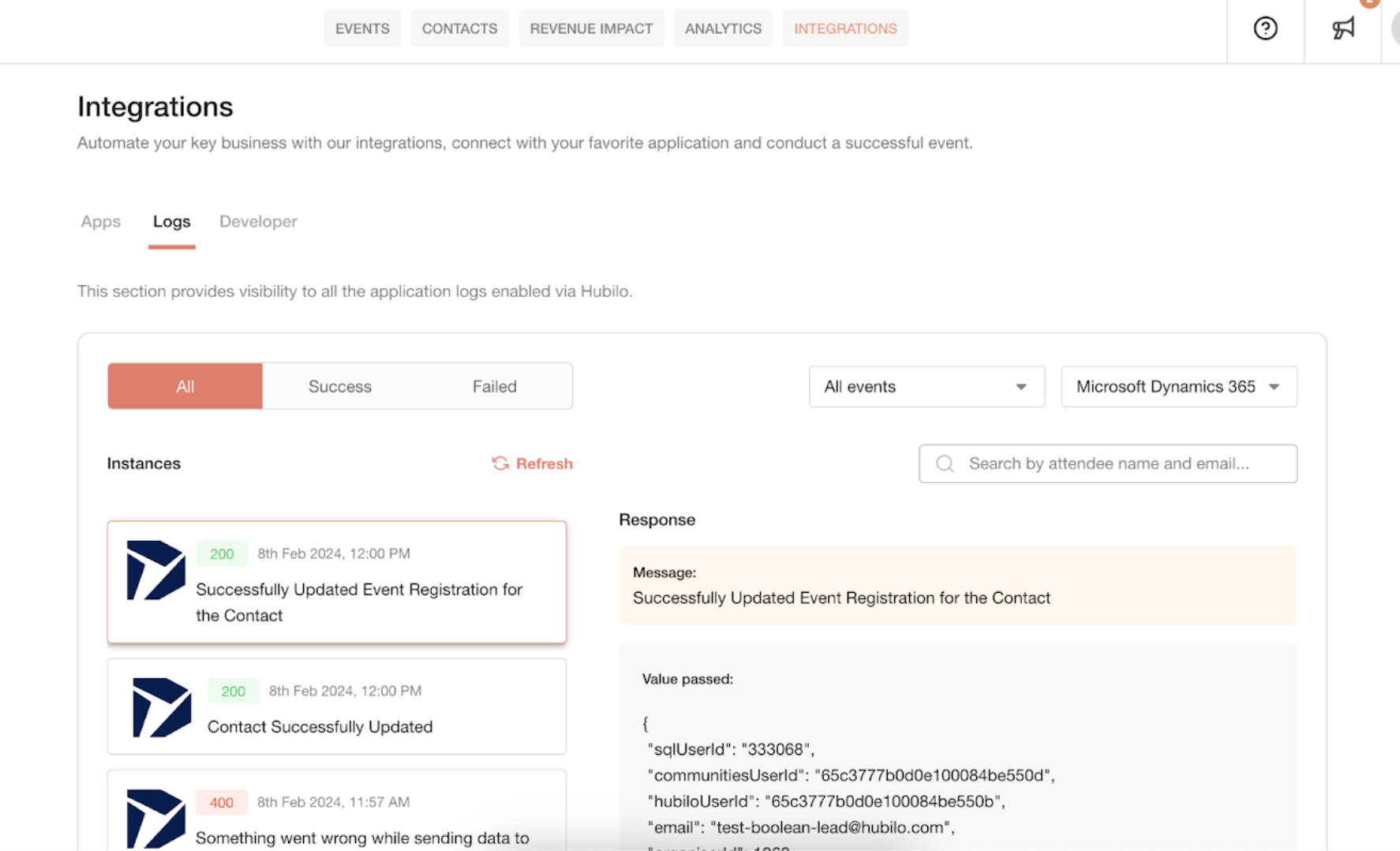Click the Refresh circular arrows icon
Viewport: 1400px width, 851px height.
point(500,463)
